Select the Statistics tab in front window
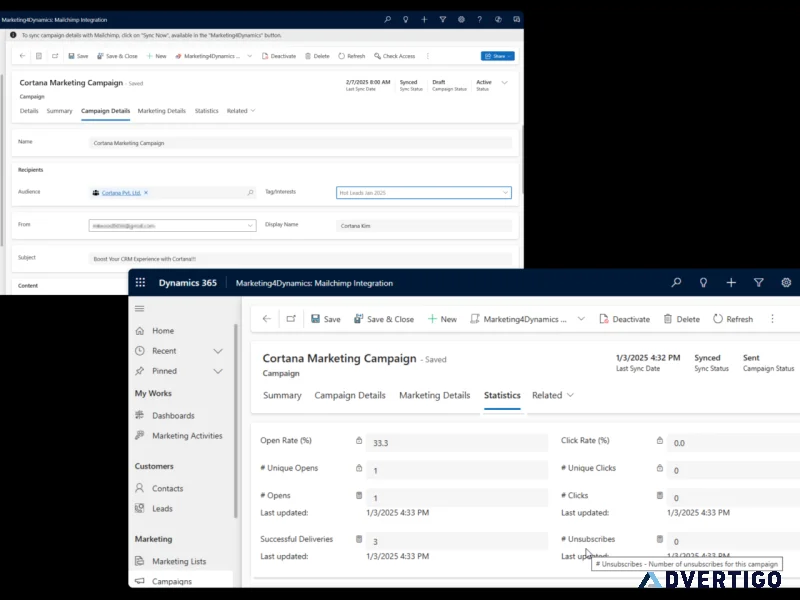 [502, 395]
